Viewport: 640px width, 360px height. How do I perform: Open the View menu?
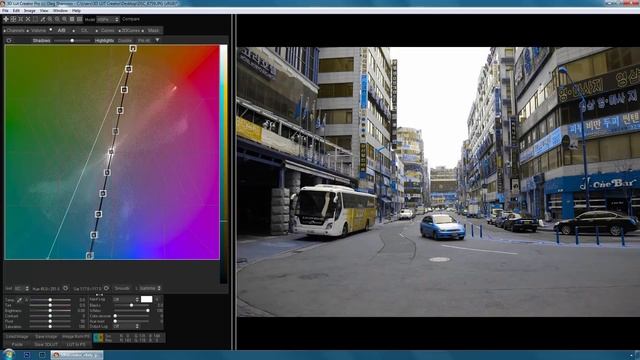click(x=44, y=11)
